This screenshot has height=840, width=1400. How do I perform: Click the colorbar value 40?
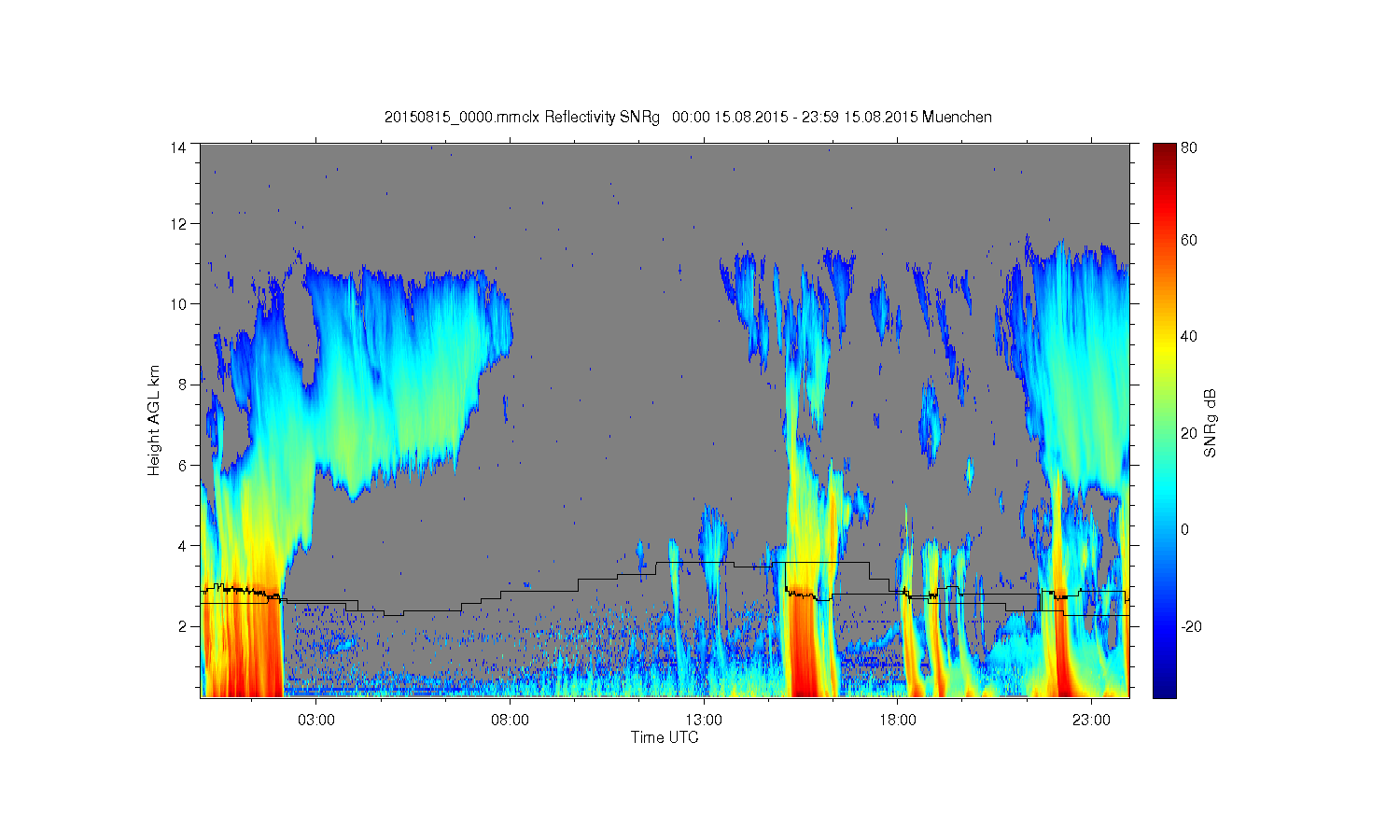(1189, 337)
